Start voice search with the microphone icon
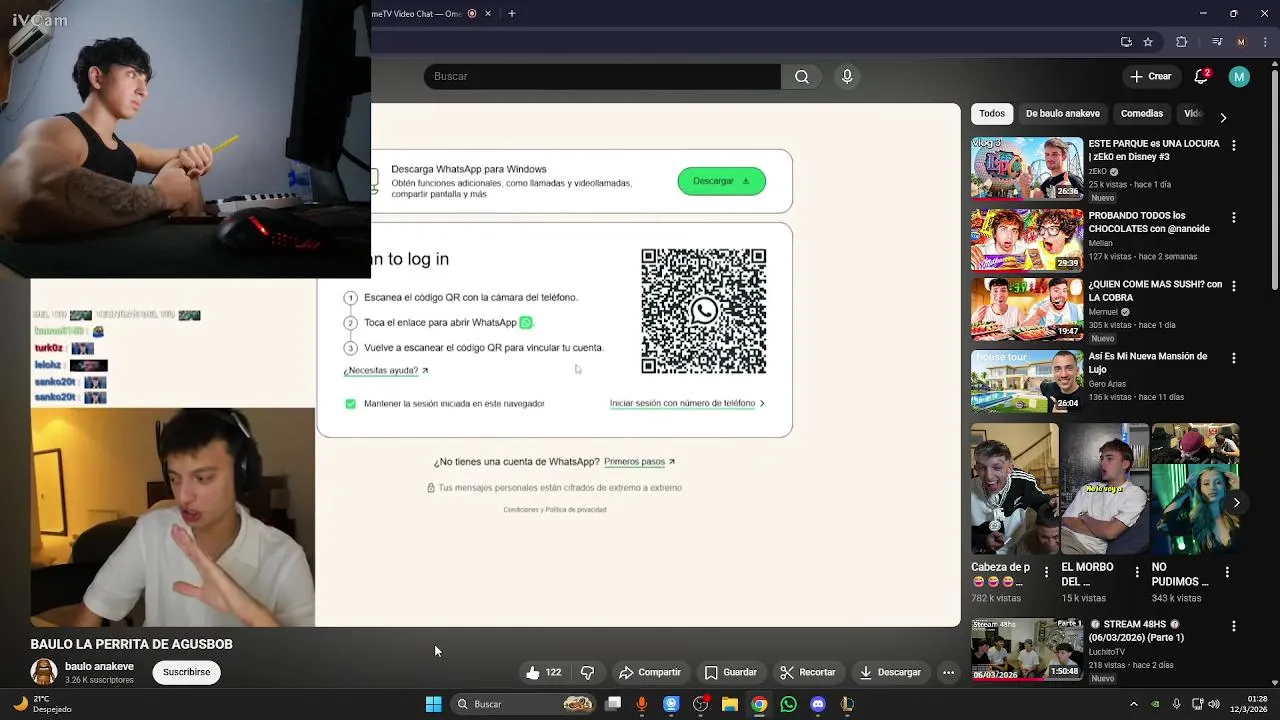The height and width of the screenshot is (720, 1280). click(x=847, y=77)
